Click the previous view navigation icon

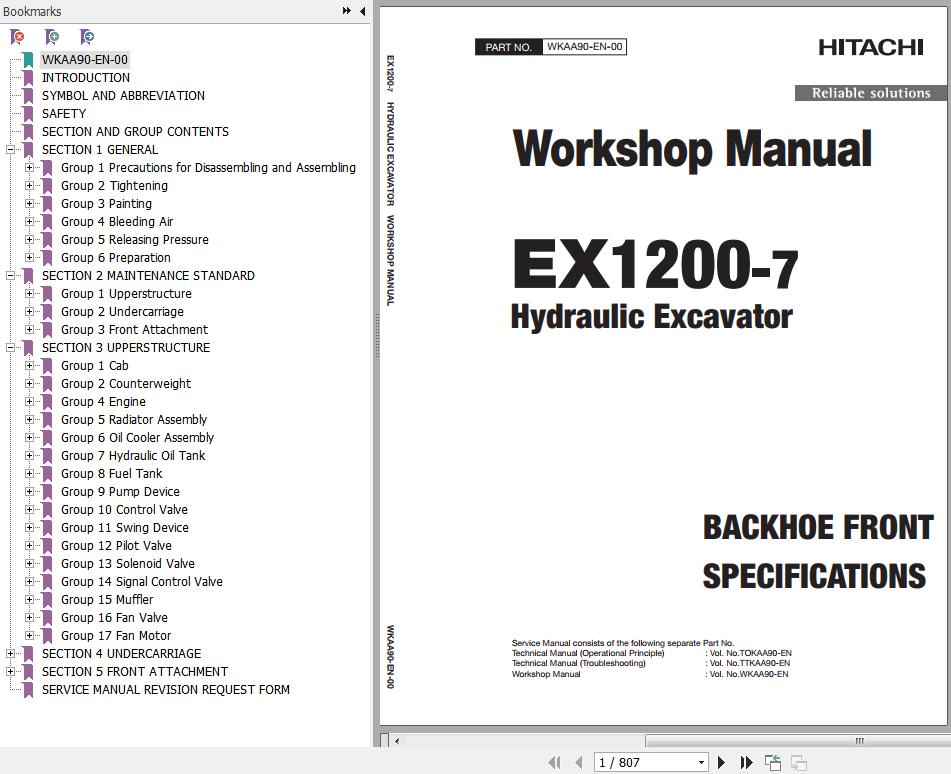[x=773, y=762]
